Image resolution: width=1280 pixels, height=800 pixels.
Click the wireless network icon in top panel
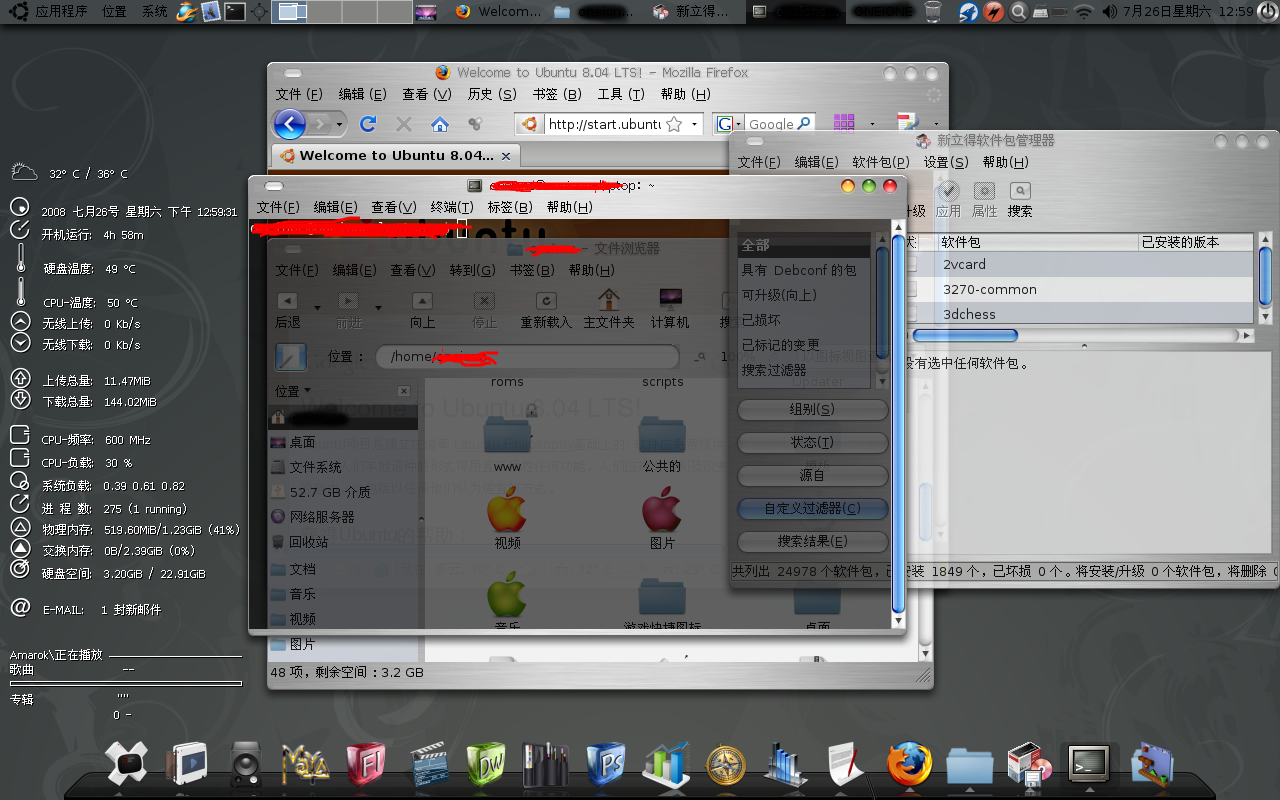[x=1084, y=12]
